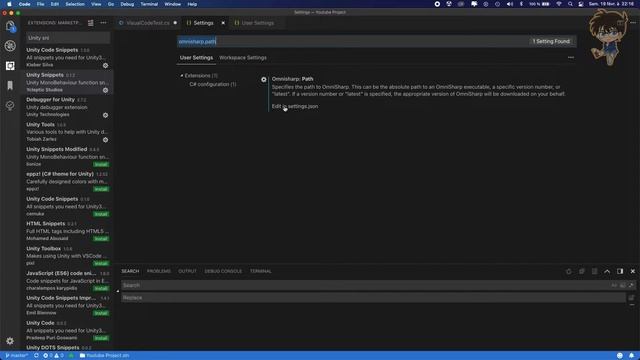640x360 pixels.
Task: Click the git branch master in the status bar
Action: [x=17, y=356]
